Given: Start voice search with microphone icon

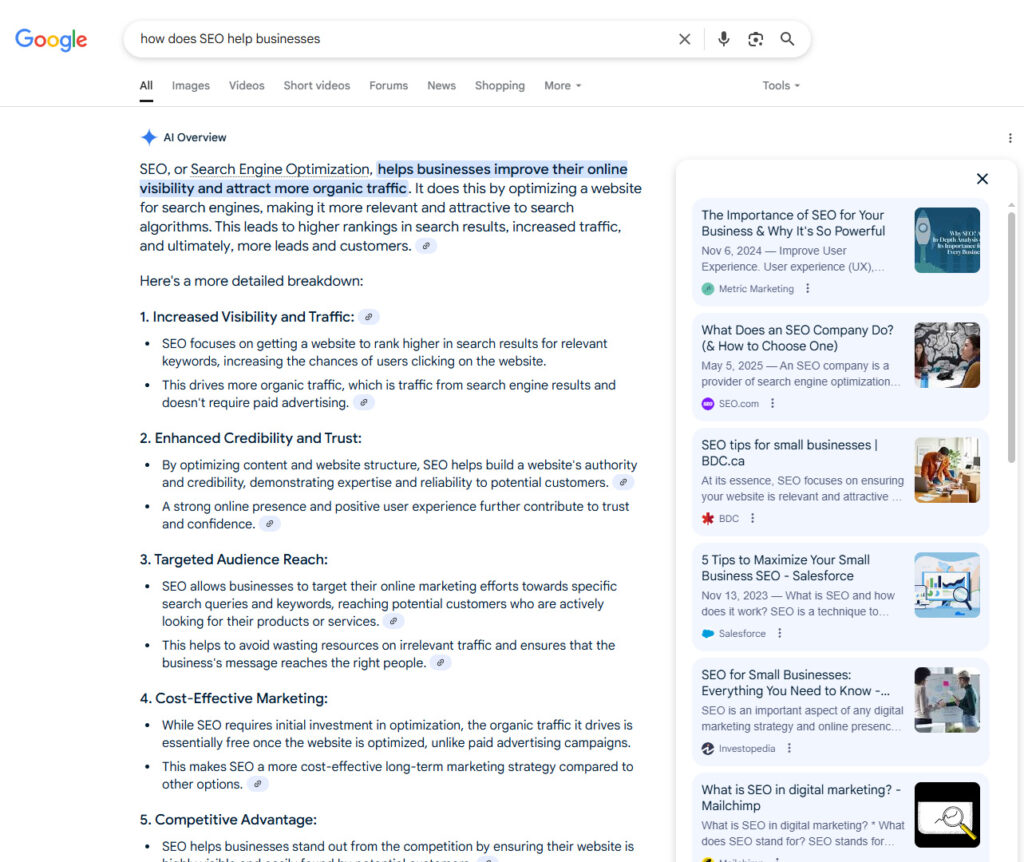Looking at the screenshot, I should pos(724,39).
